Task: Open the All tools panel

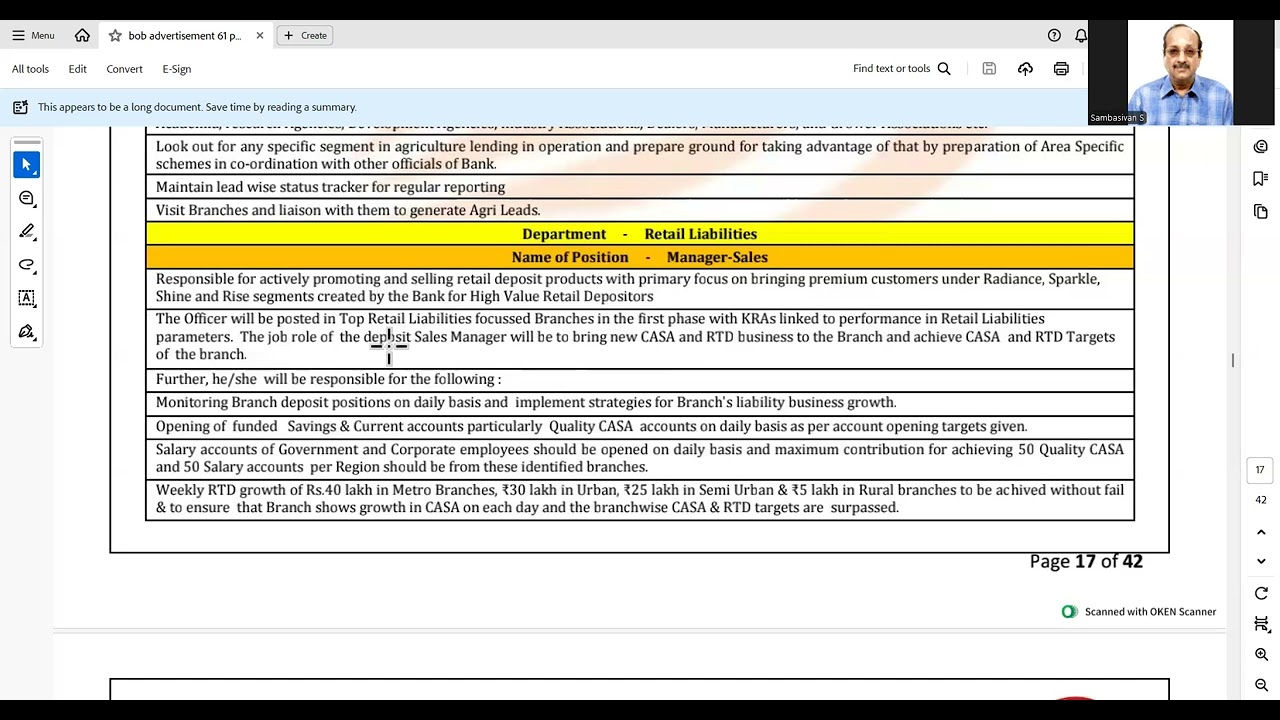Action: [x=30, y=69]
